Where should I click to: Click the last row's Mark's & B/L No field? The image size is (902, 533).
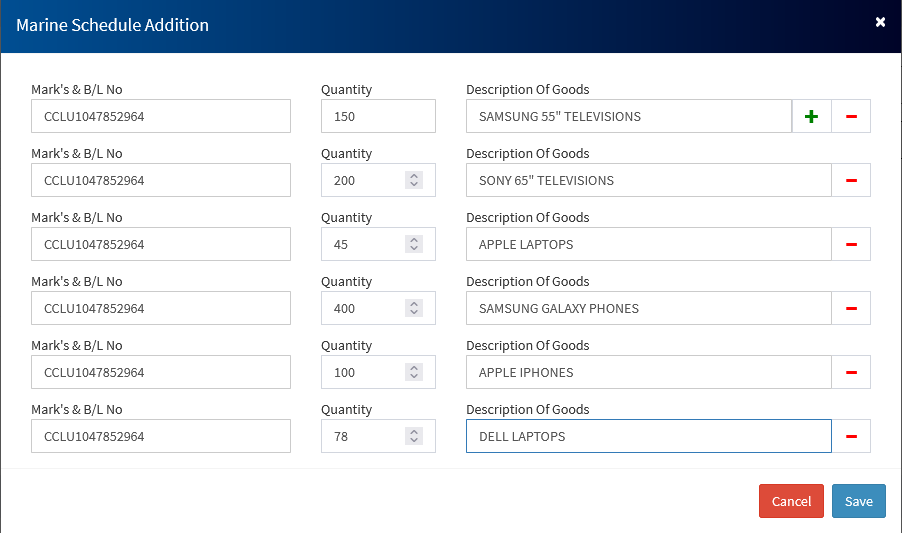pyautogui.click(x=161, y=437)
